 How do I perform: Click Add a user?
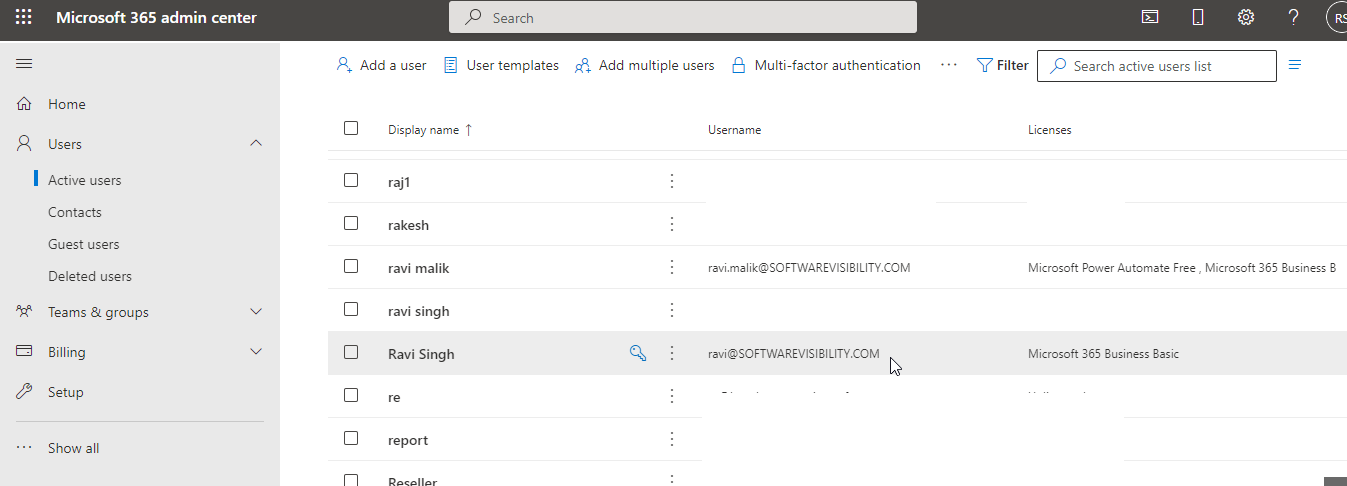click(x=381, y=65)
